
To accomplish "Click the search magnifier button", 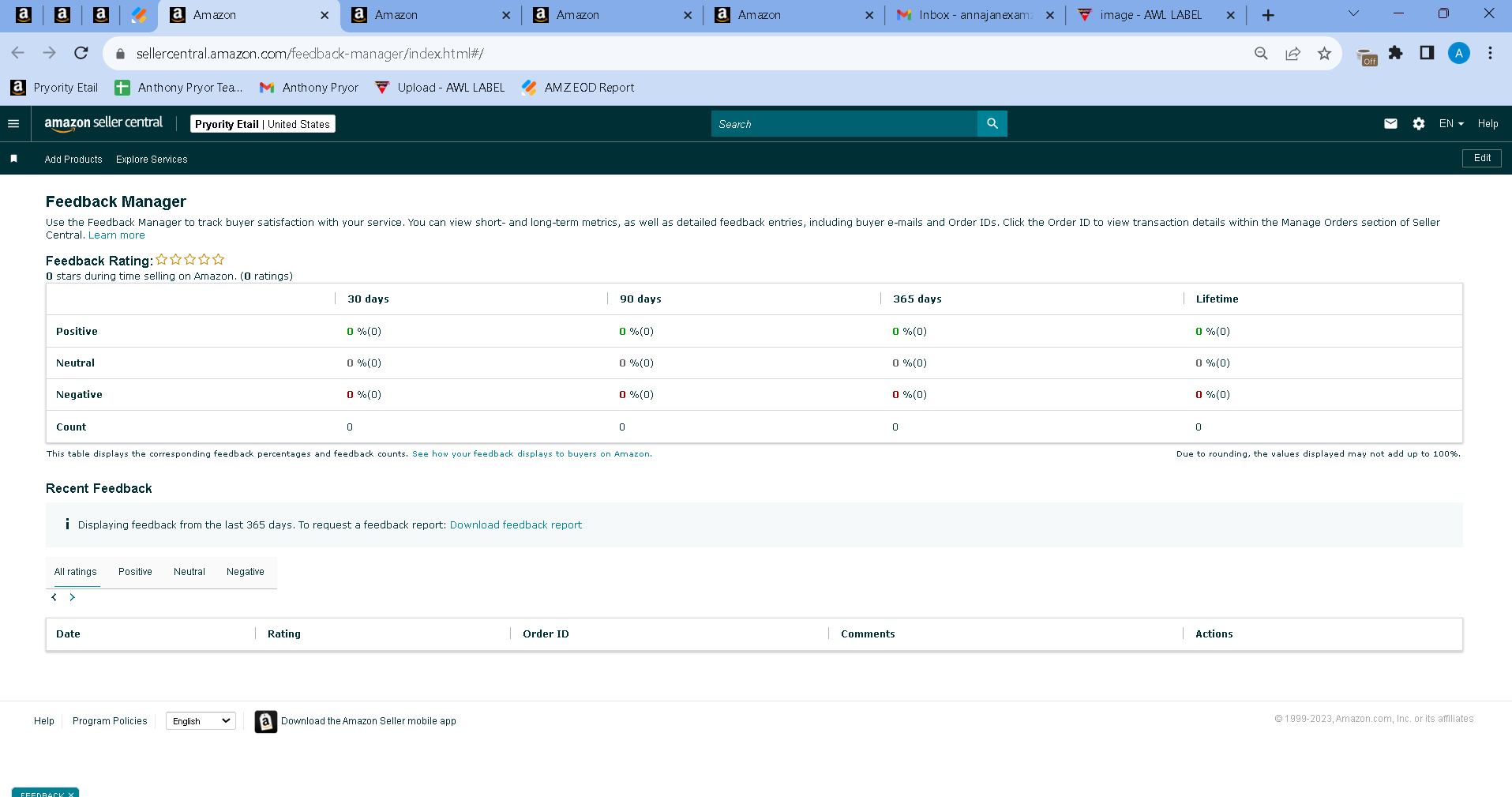I will pos(992,124).
